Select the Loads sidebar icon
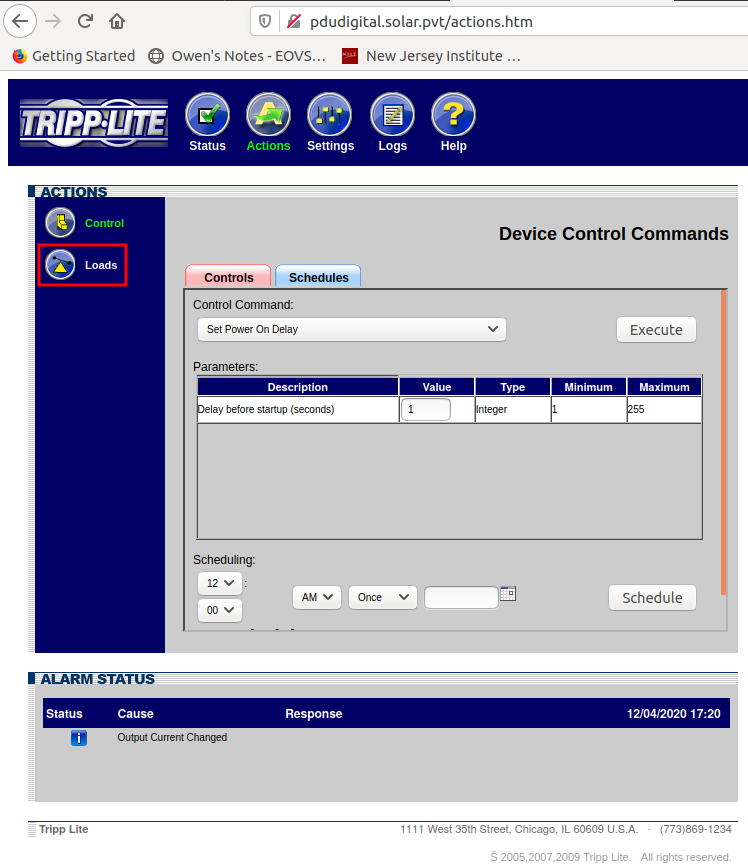The width and height of the screenshot is (748, 866). [60, 265]
